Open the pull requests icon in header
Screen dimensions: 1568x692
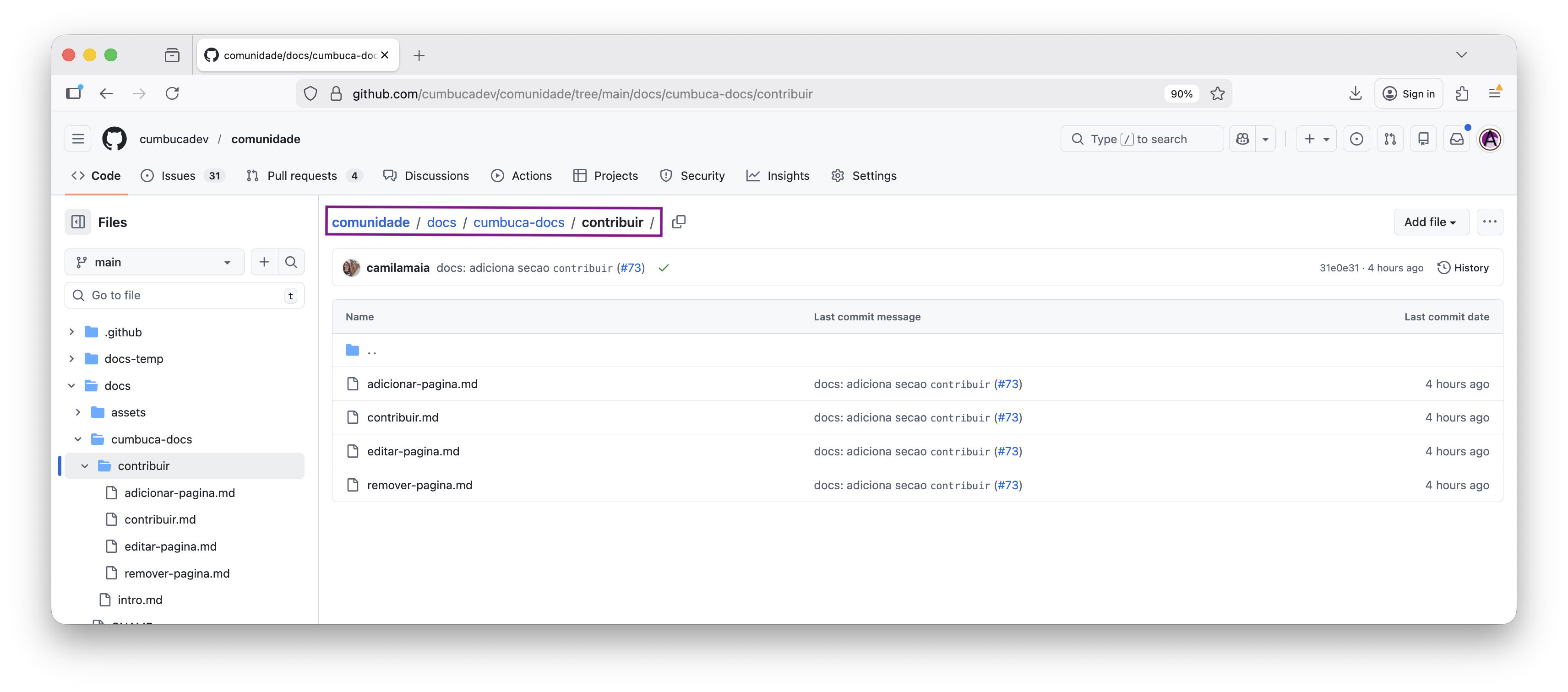coord(1390,139)
